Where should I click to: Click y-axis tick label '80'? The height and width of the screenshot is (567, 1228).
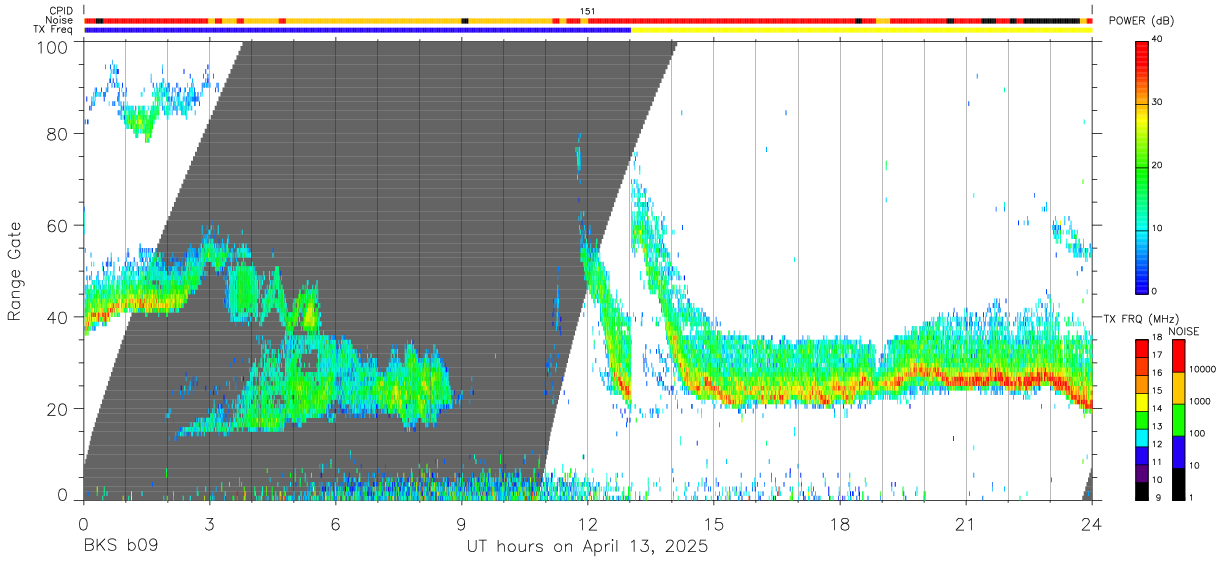click(x=58, y=135)
